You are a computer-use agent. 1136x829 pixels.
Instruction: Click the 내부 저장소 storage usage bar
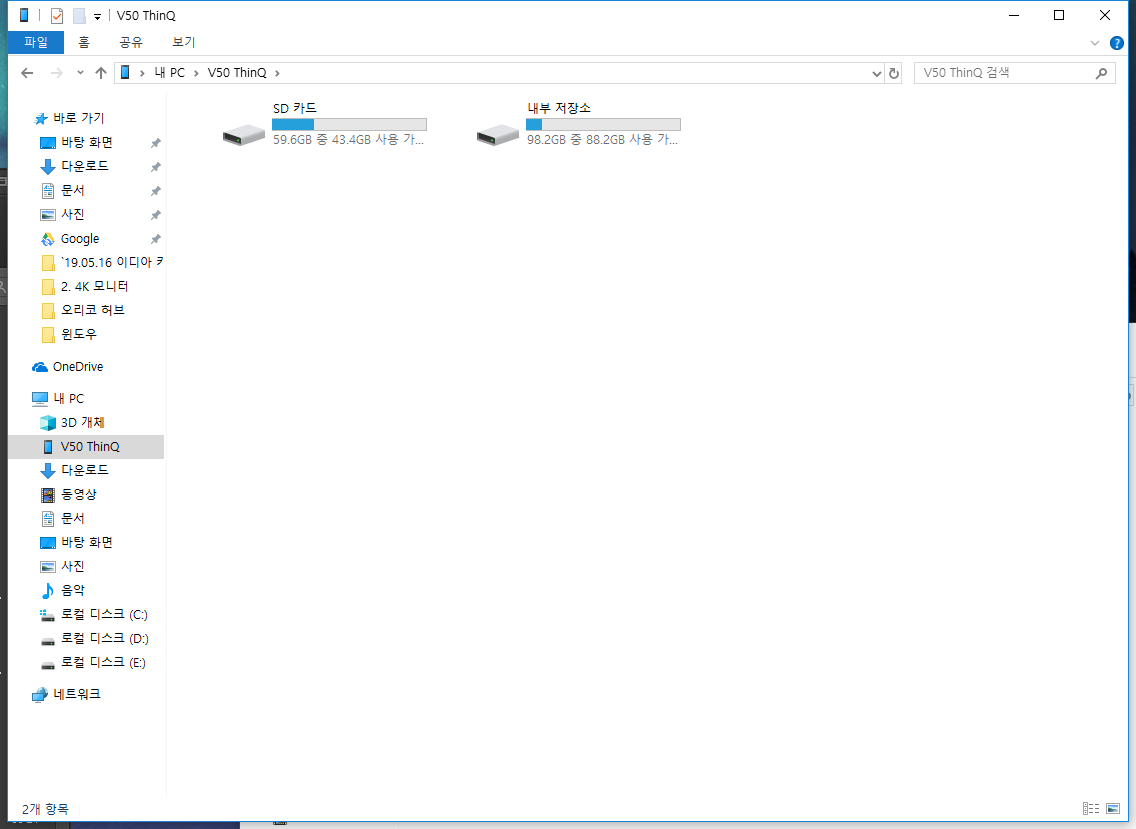(x=604, y=124)
